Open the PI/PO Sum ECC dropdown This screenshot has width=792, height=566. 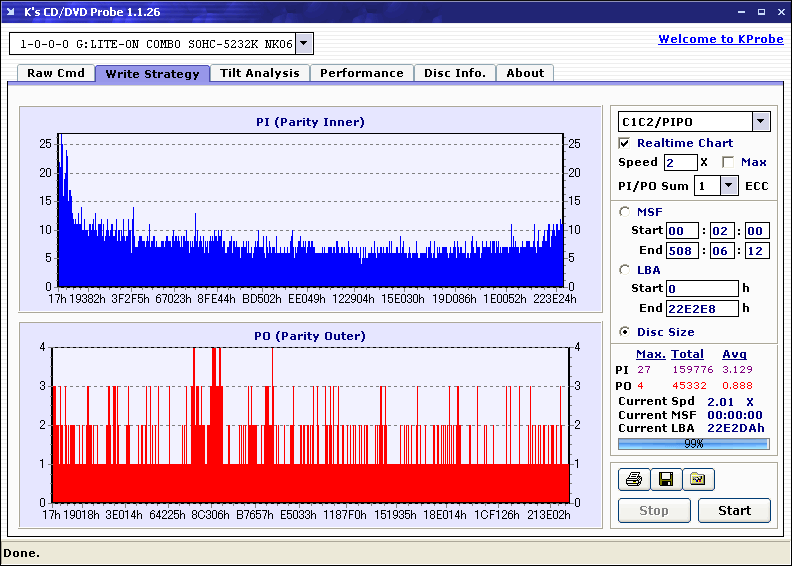coord(728,186)
